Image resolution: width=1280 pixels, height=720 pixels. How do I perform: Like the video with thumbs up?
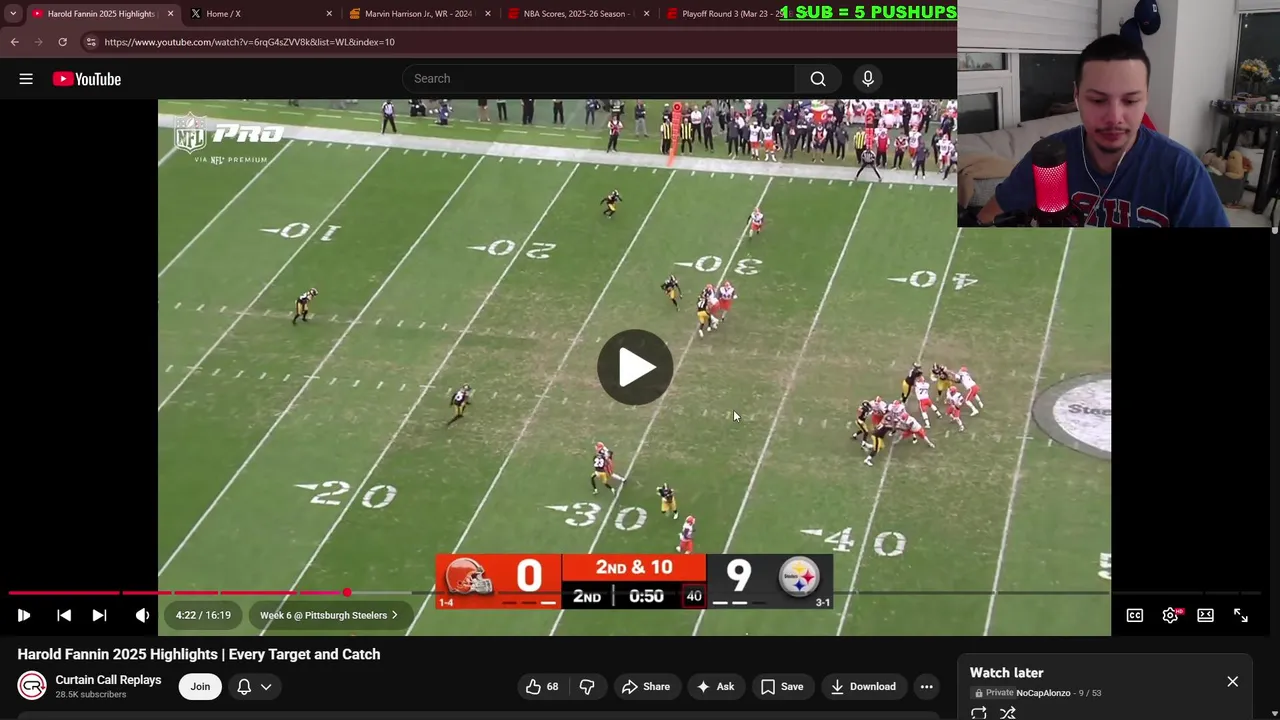[x=542, y=686]
